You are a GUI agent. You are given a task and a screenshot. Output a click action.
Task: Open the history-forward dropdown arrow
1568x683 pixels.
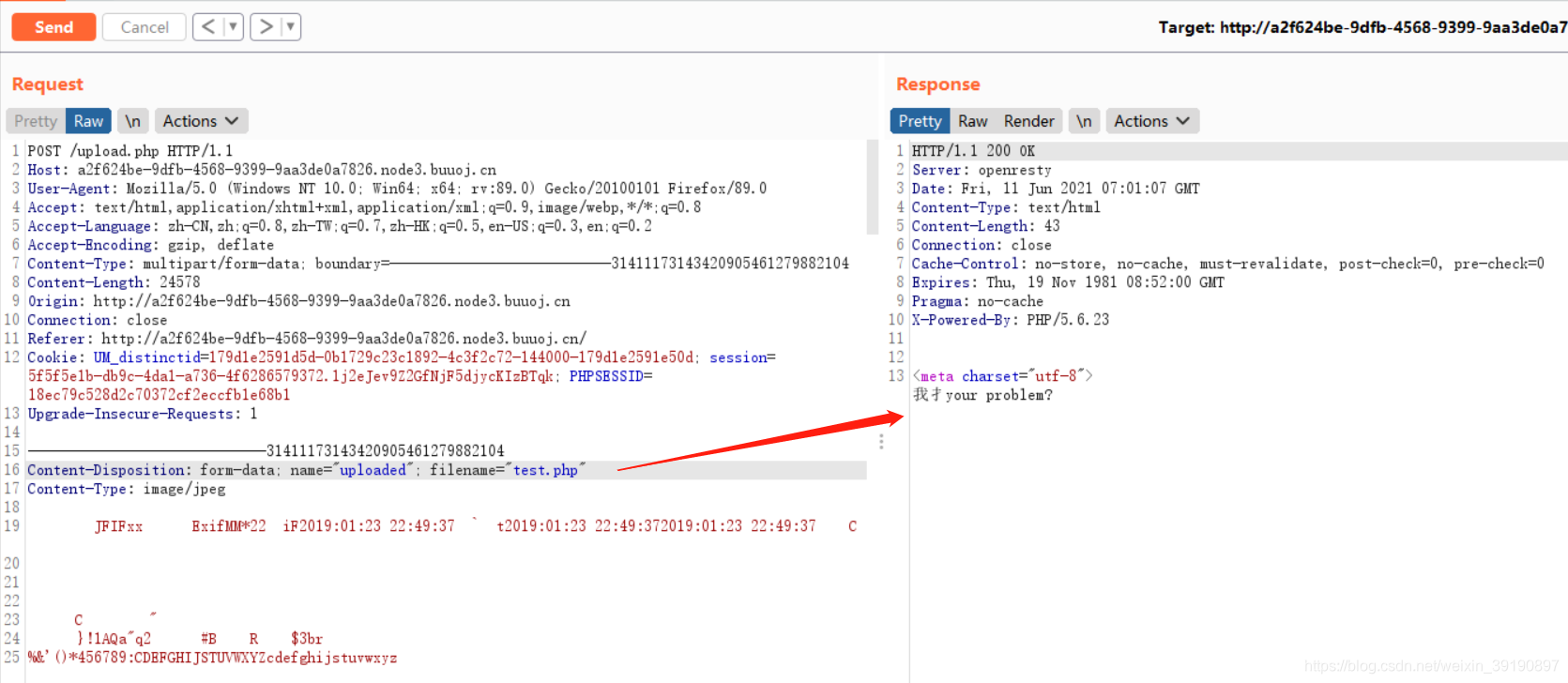click(291, 27)
